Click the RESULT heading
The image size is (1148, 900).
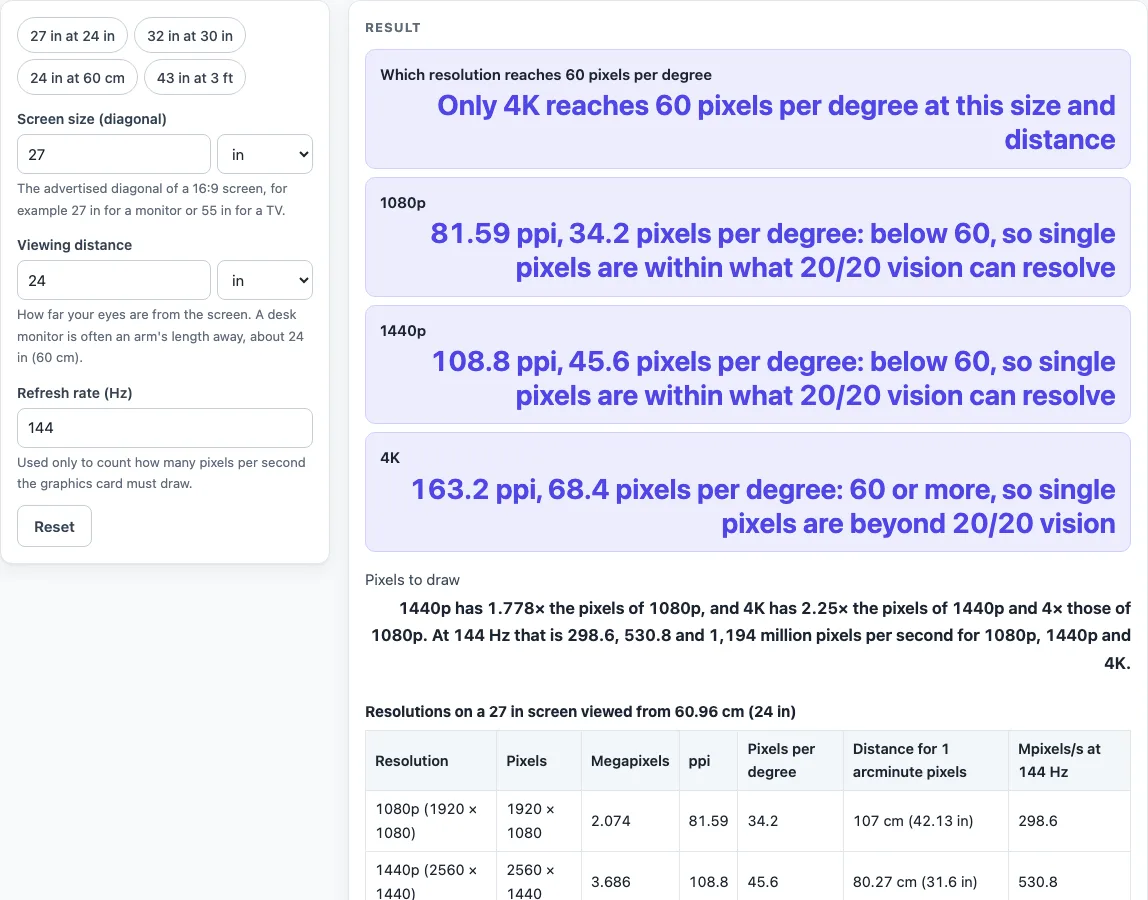pos(393,28)
